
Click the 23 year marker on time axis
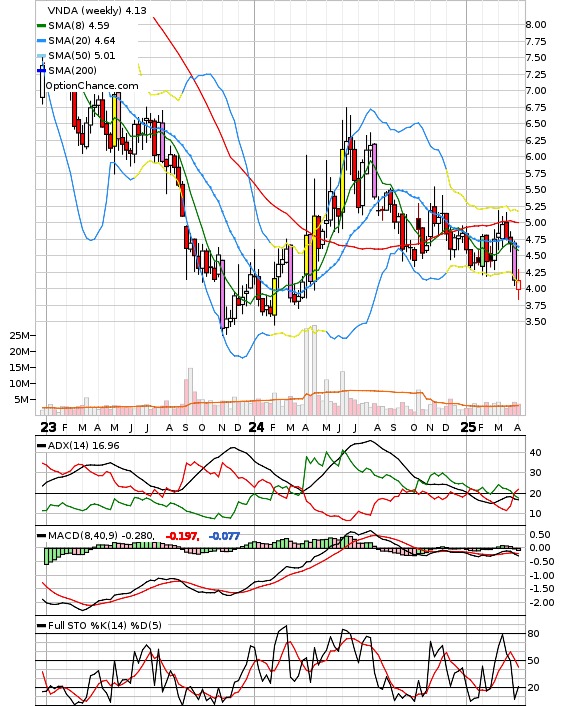click(48, 427)
